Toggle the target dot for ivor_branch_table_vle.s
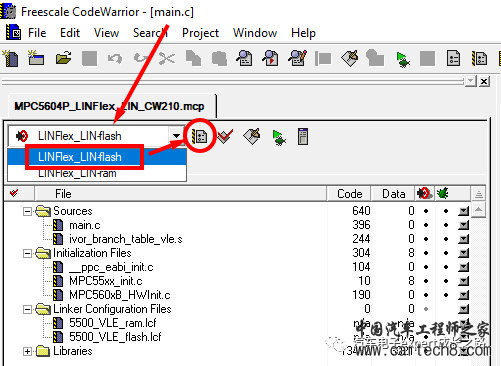Screen dimensions: 501x366 (426, 239)
